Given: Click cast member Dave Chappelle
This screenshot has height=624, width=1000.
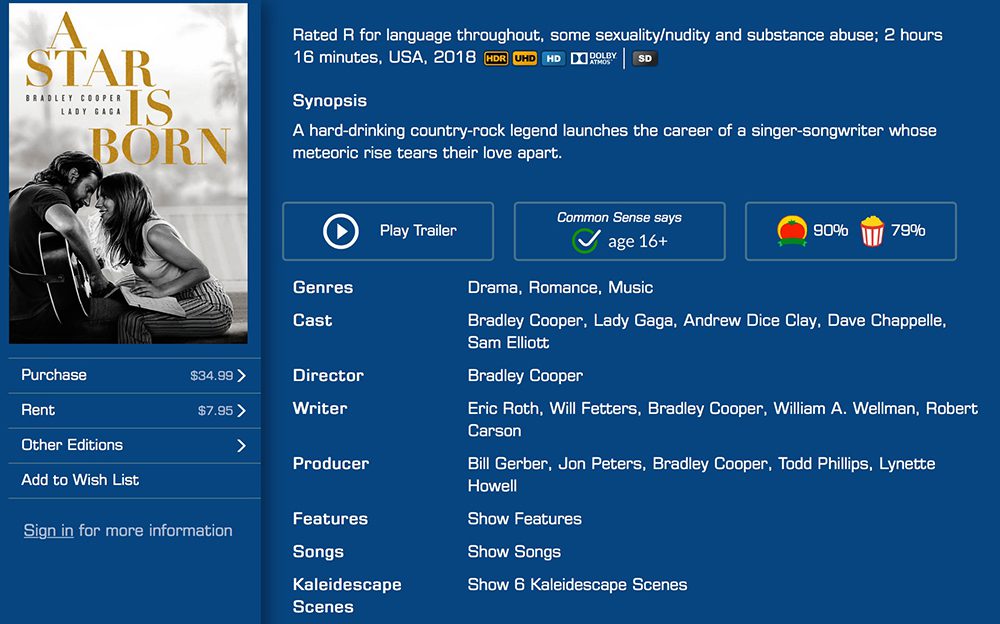Looking at the screenshot, I should point(886,320).
